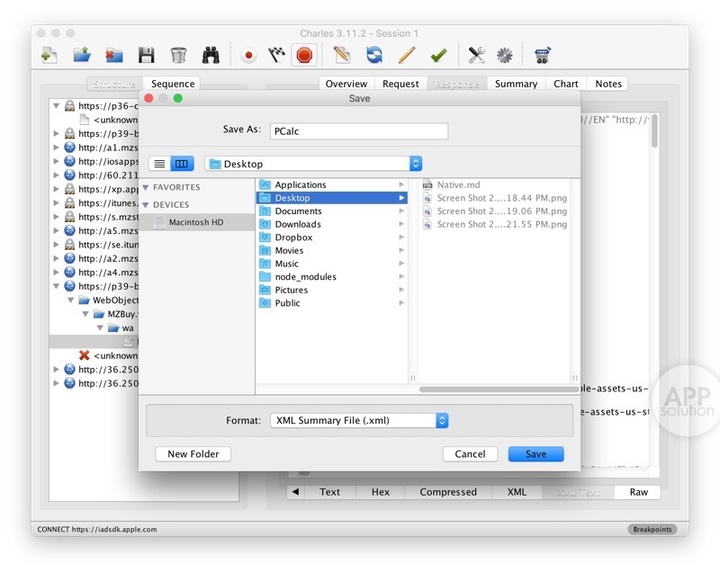Click the binoculars Find icon in toolbar
The height and width of the screenshot is (573, 720).
pyautogui.click(x=211, y=55)
